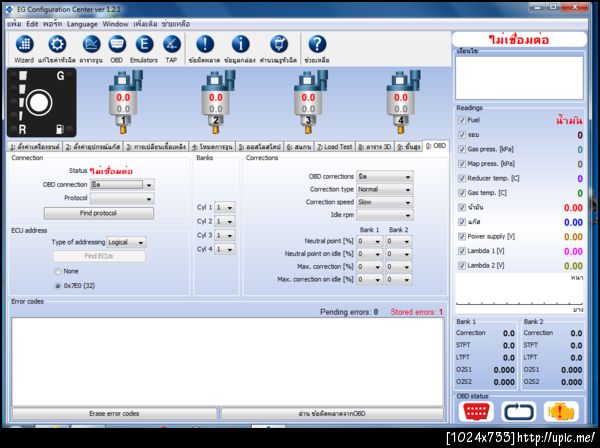Viewport: 600px width, 448px height.
Task: Open the Correction speed dropdown
Action: [385, 202]
